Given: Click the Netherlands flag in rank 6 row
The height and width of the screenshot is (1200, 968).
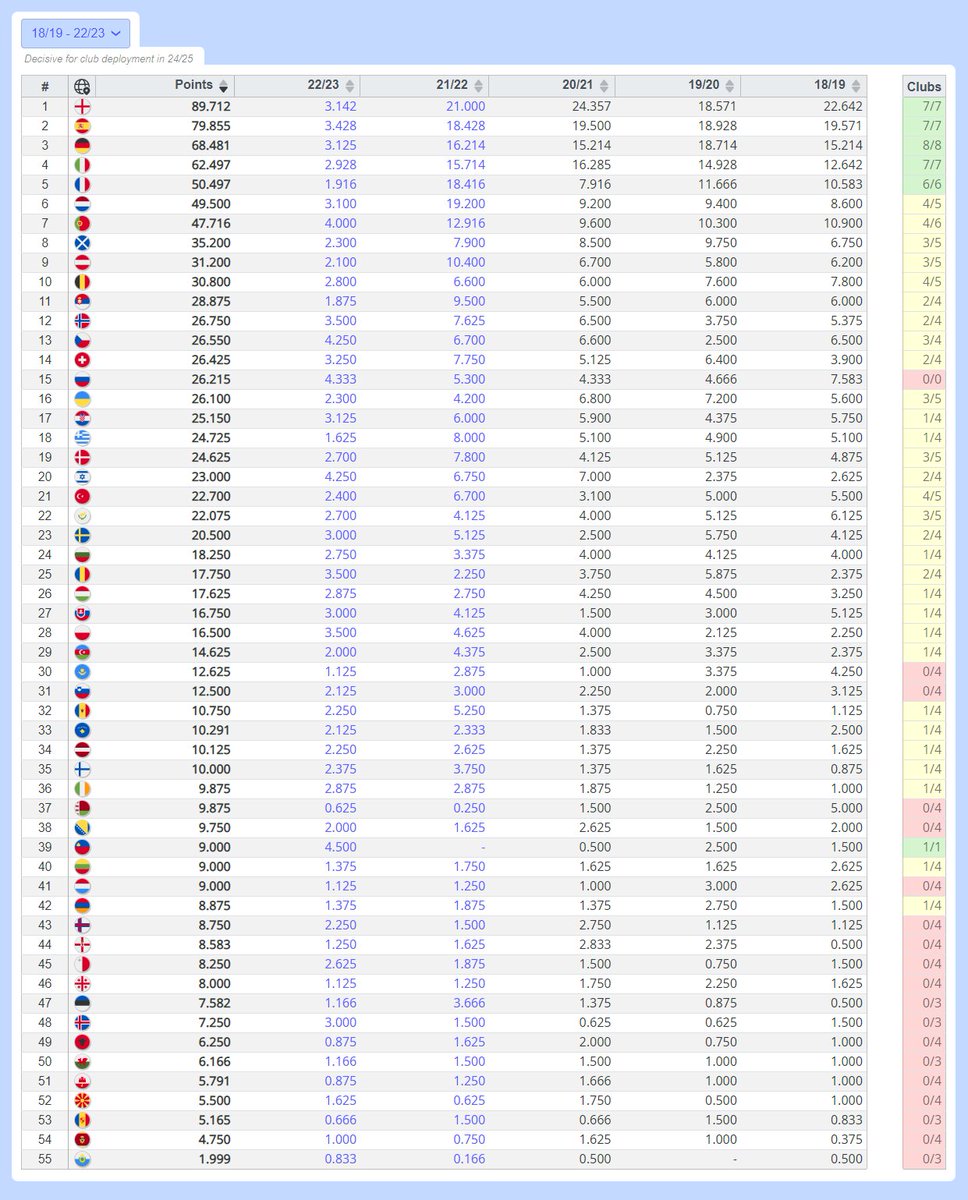Looking at the screenshot, I should (x=82, y=204).
